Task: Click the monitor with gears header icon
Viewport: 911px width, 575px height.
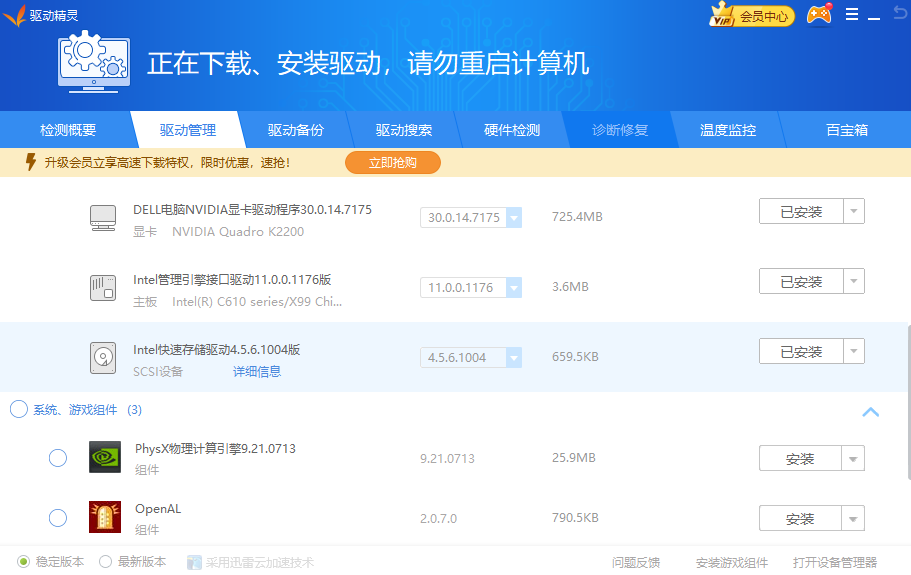Action: (94, 62)
